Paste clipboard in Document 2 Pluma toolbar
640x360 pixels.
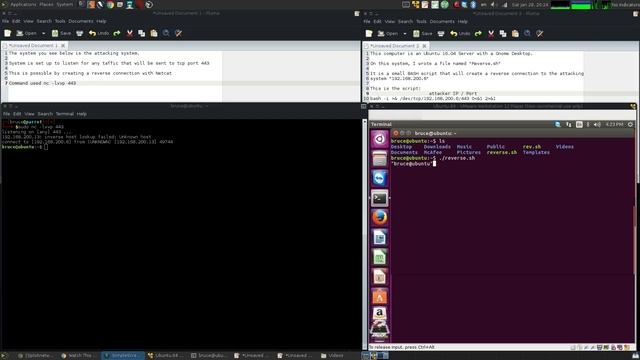(x=515, y=33)
